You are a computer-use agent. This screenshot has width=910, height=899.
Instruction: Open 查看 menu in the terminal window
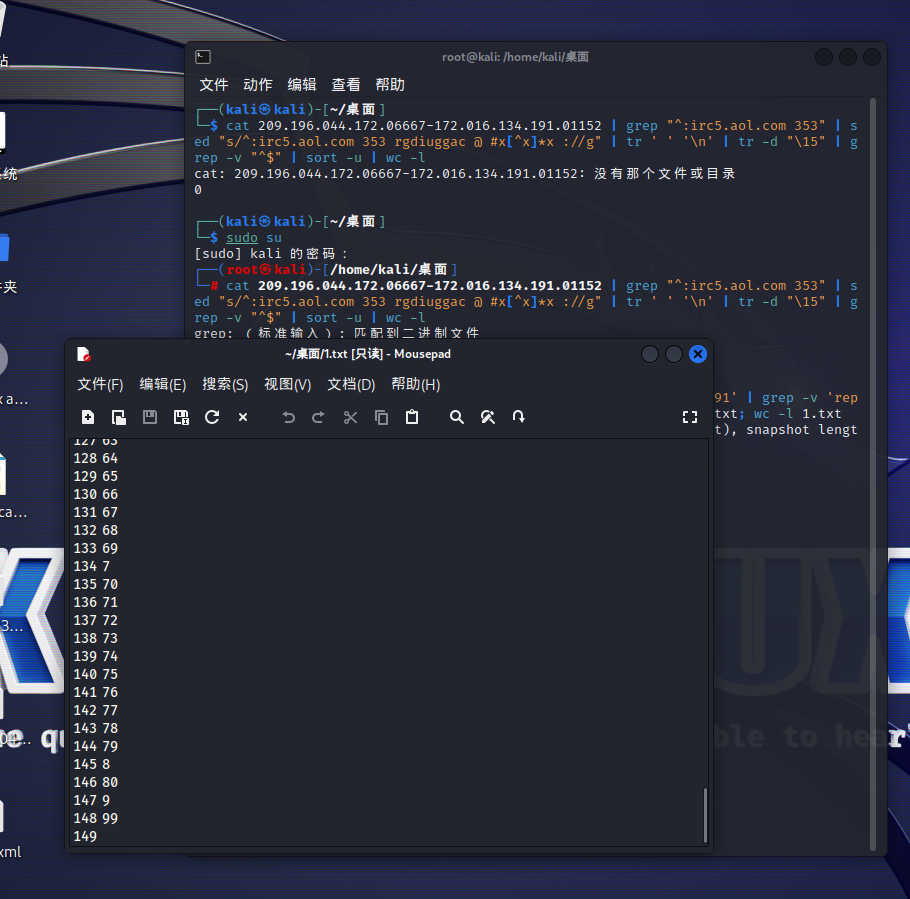tap(346, 85)
